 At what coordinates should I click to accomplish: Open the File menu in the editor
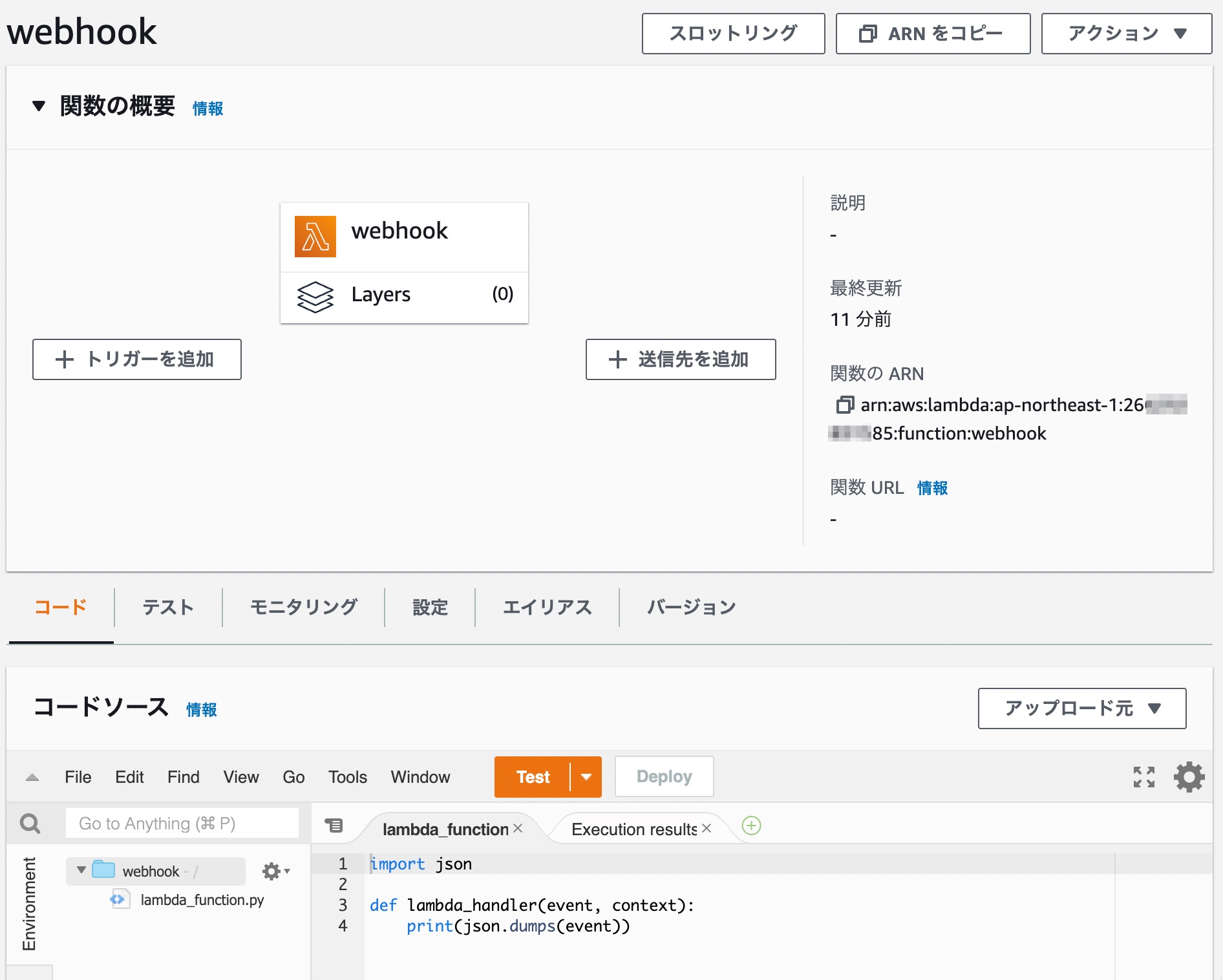coord(78,777)
